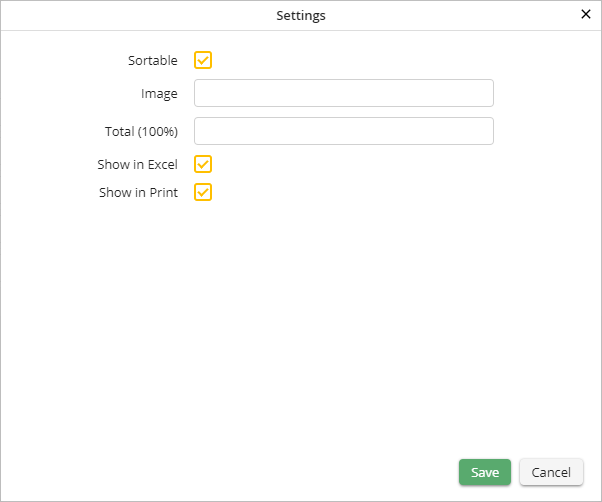Click the Settings dialog title

click(301, 16)
